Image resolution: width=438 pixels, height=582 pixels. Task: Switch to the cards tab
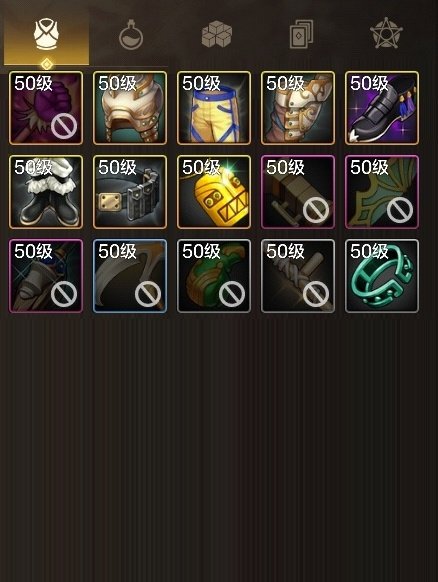pyautogui.click(x=301, y=35)
